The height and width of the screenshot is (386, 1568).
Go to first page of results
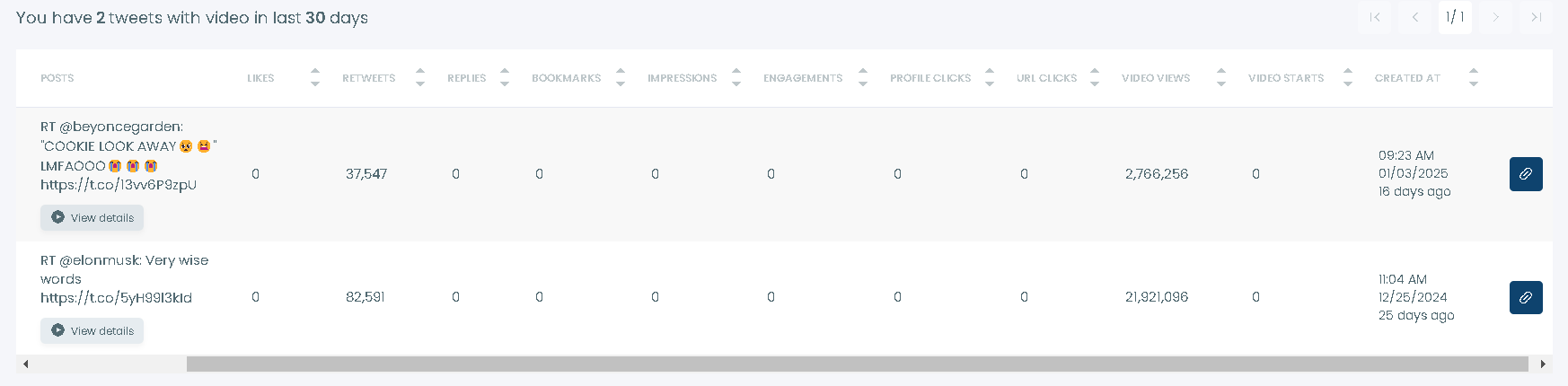click(x=1374, y=17)
